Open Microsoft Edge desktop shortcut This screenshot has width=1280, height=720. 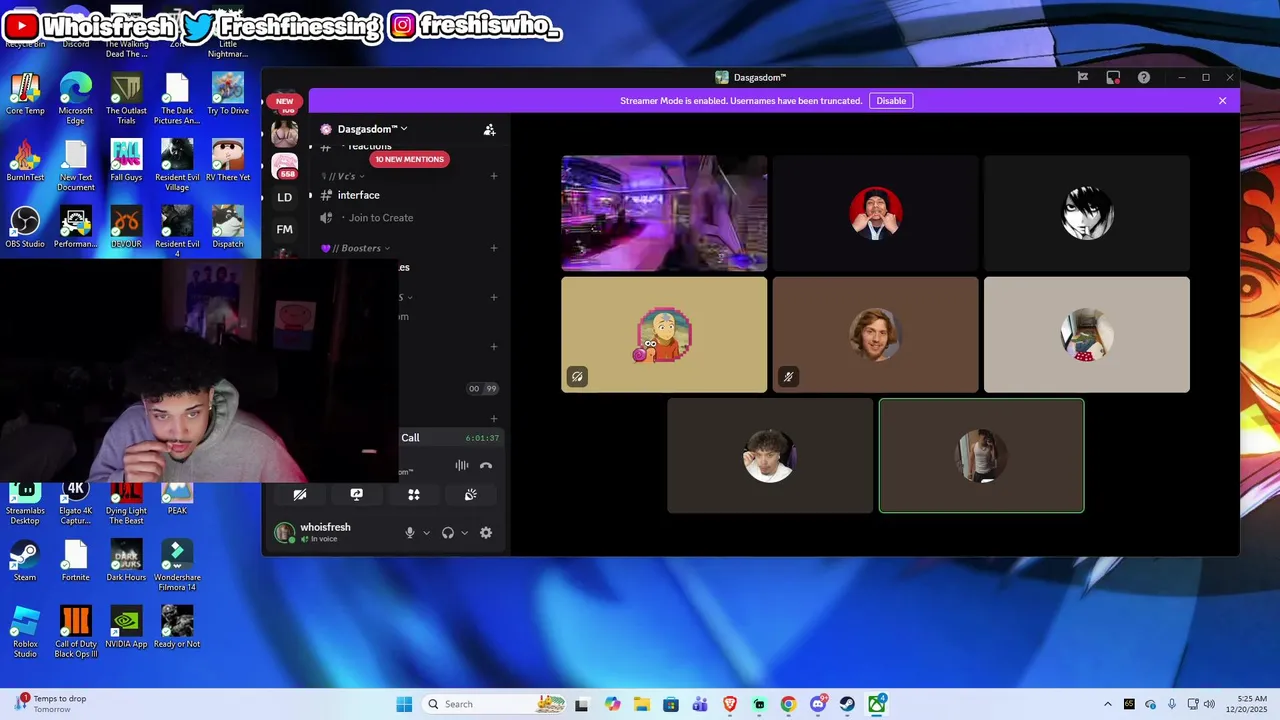pyautogui.click(x=76, y=100)
